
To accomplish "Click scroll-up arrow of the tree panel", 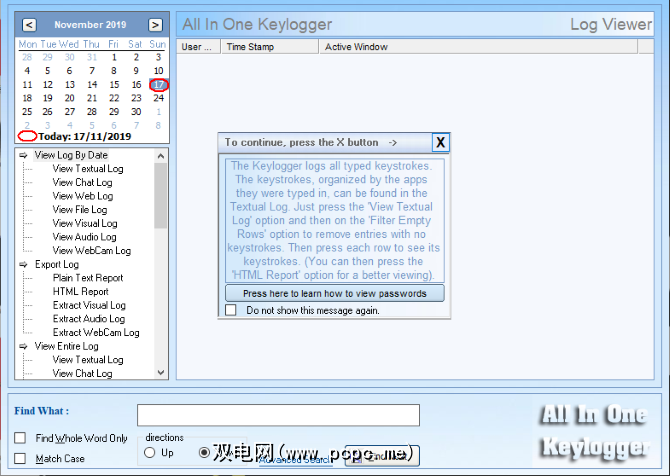I will (161, 156).
